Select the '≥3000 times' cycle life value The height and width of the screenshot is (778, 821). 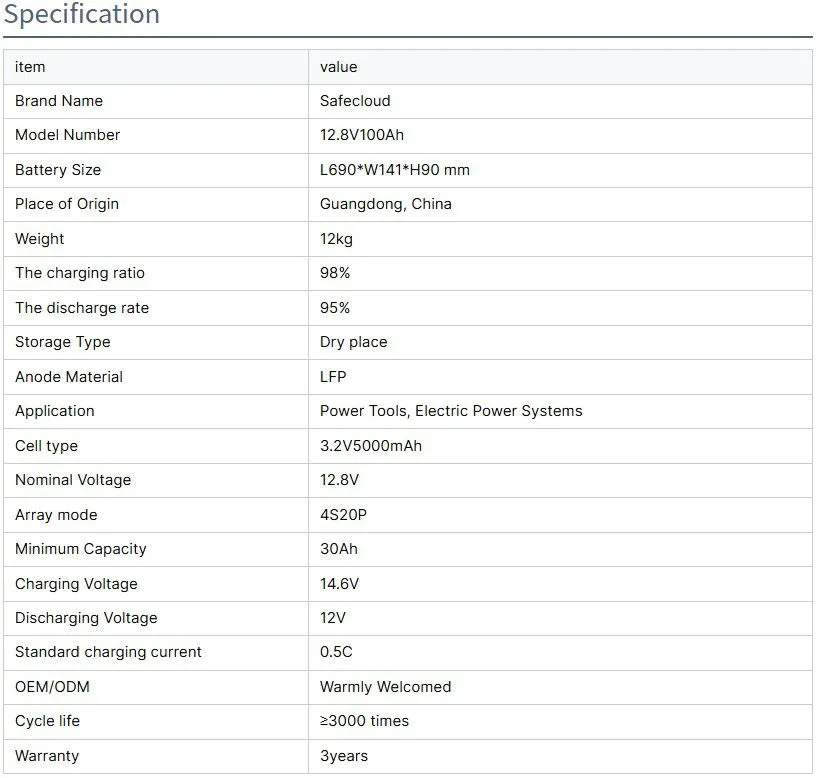pos(364,721)
